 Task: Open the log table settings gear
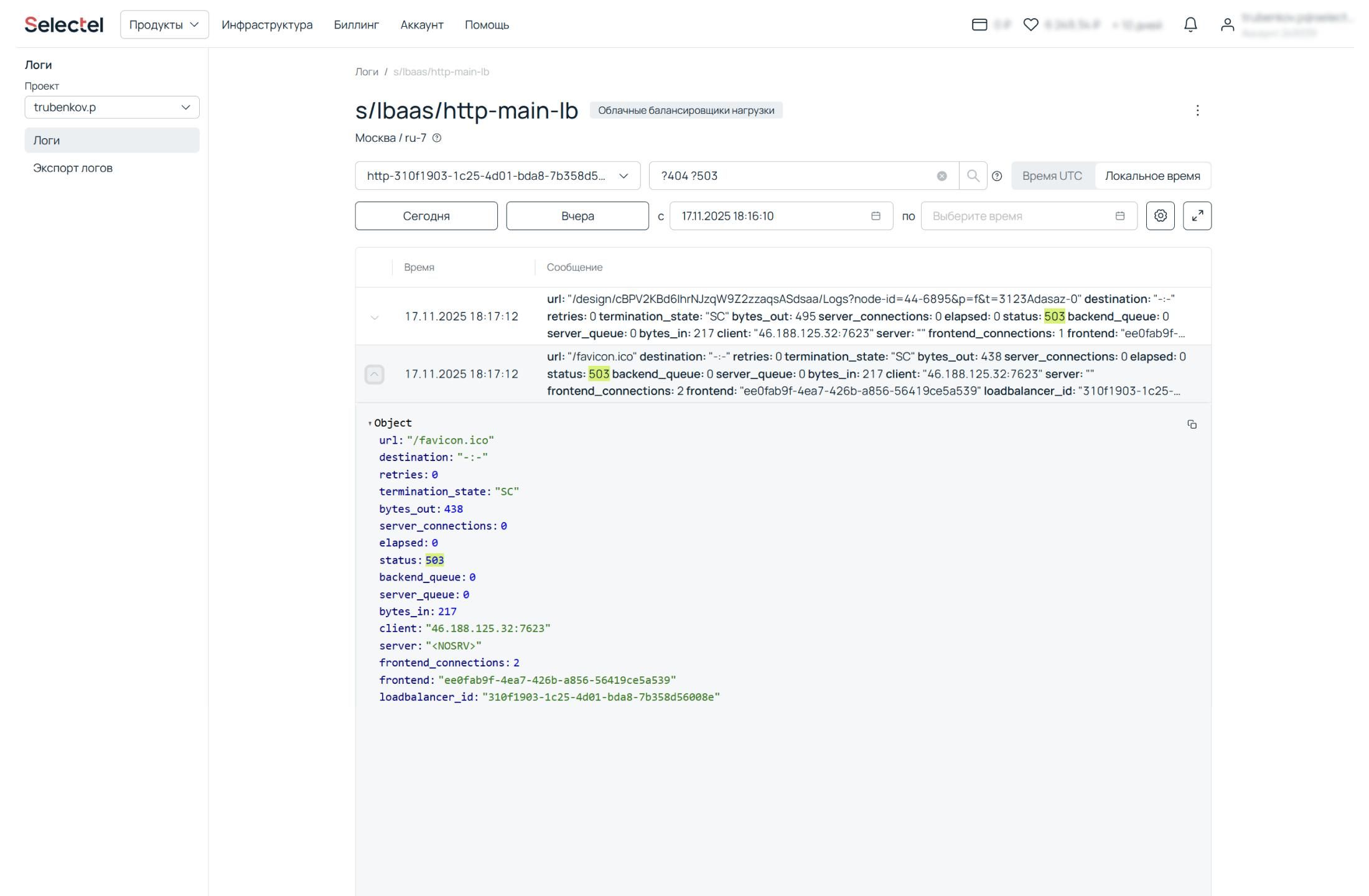(x=1160, y=216)
